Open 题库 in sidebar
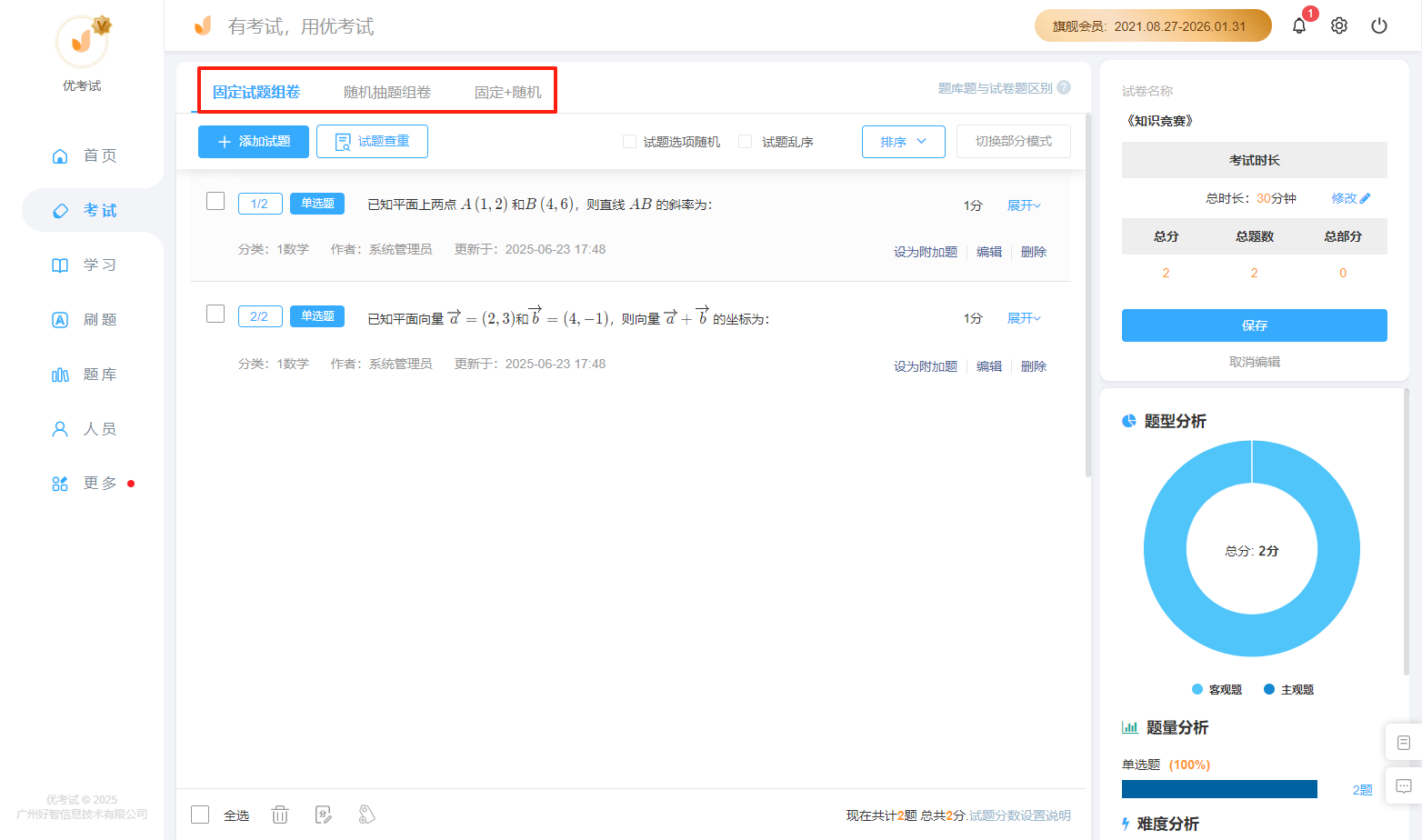The width and height of the screenshot is (1422, 840). [x=84, y=374]
